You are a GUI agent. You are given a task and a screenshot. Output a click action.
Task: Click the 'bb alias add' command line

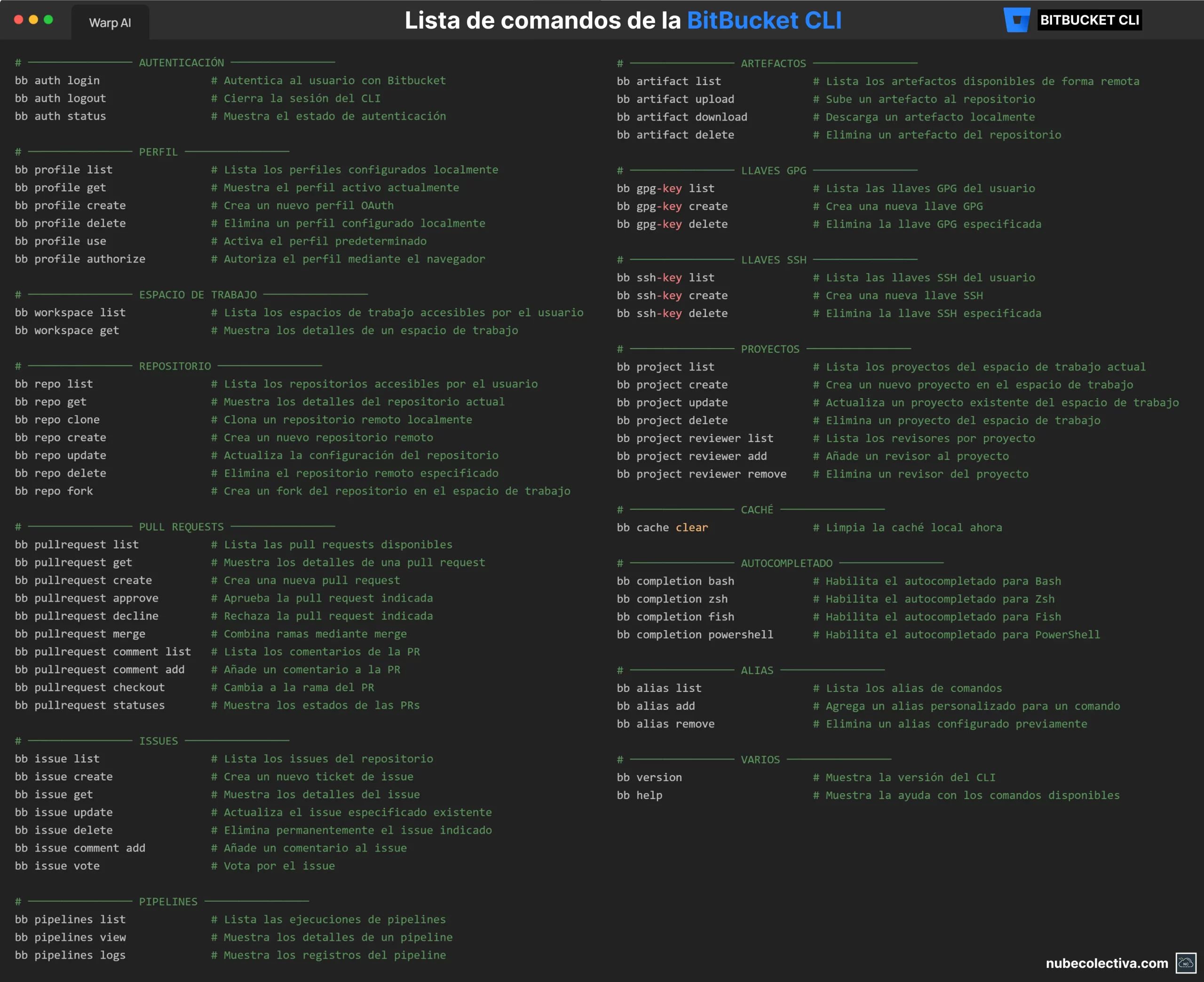click(656, 706)
